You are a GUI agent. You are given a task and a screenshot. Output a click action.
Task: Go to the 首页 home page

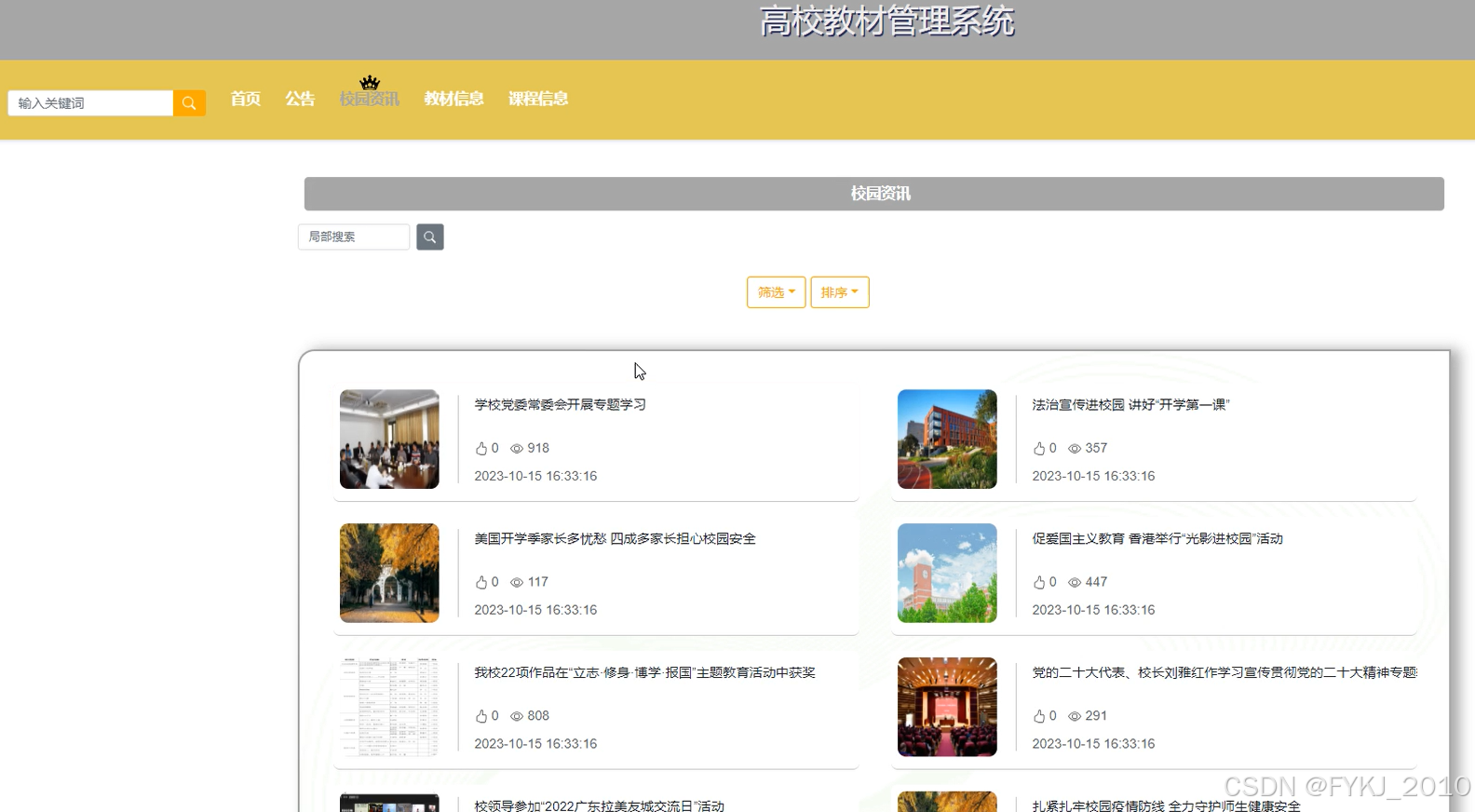[246, 99]
